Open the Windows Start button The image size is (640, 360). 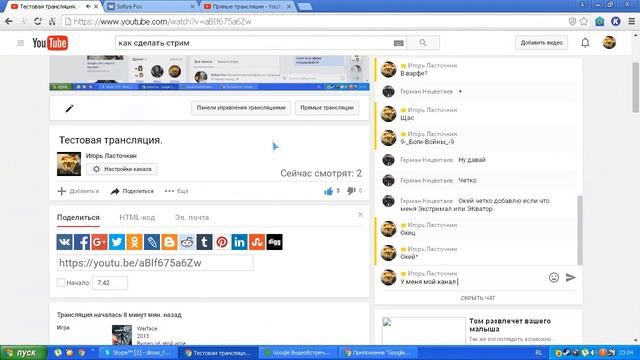click(x=24, y=353)
